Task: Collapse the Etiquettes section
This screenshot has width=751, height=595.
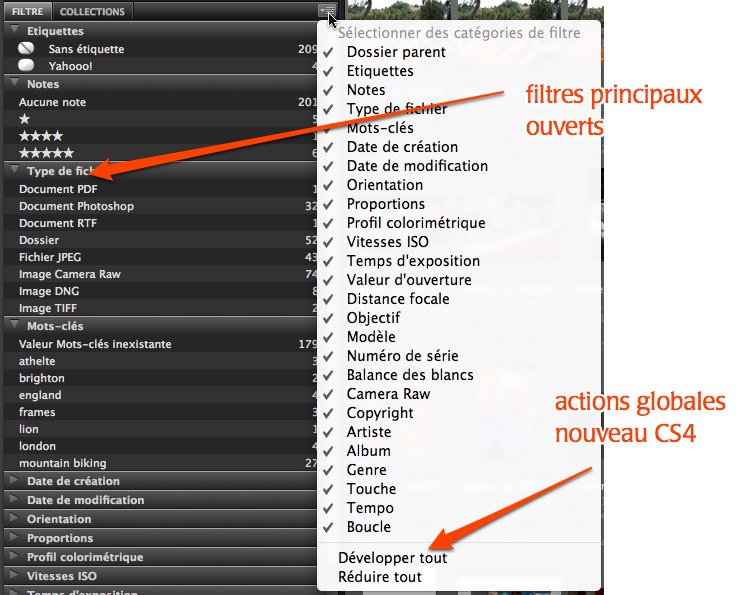Action: 14,31
